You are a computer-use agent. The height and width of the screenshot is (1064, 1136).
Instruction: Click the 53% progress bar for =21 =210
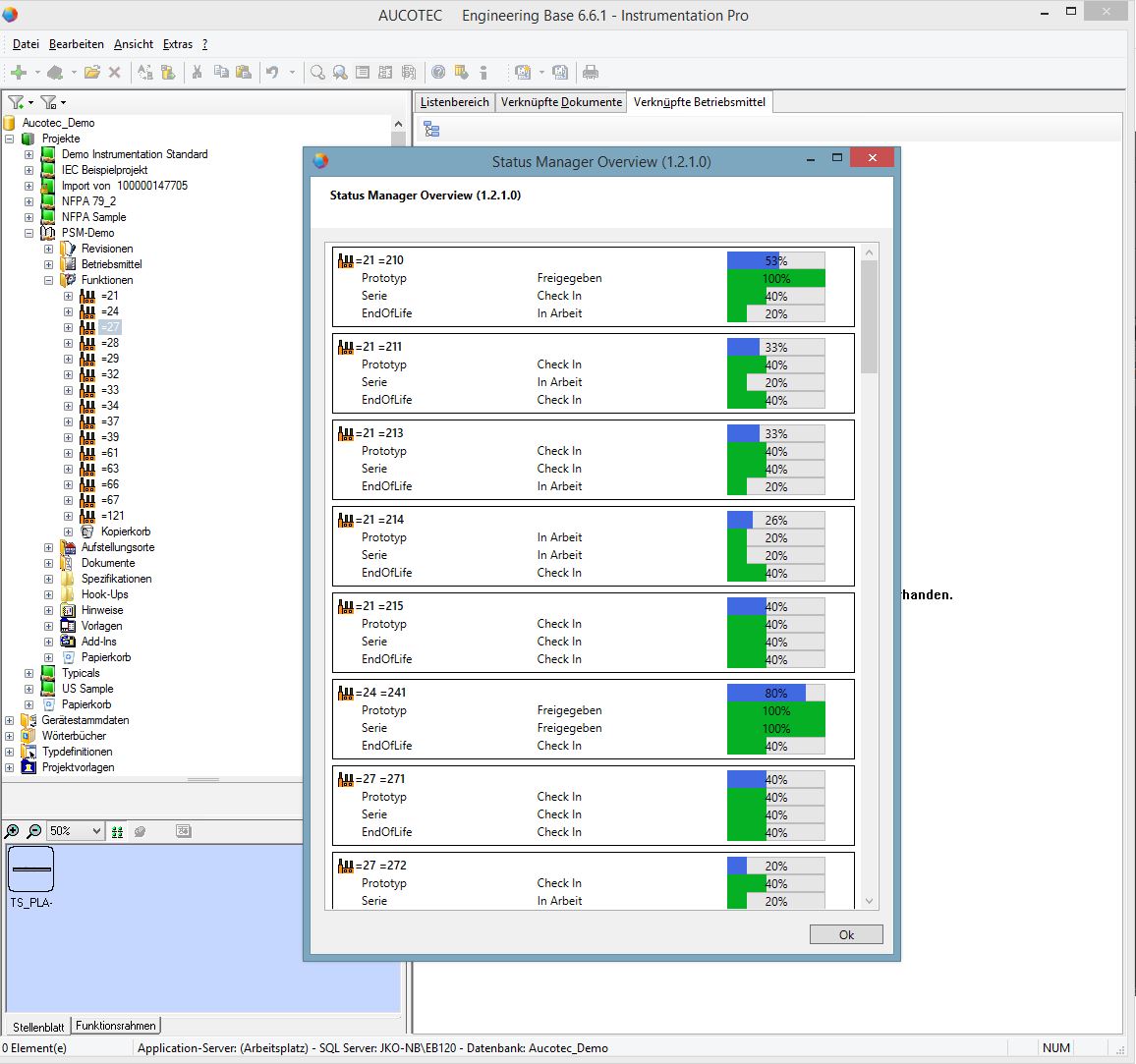click(775, 261)
